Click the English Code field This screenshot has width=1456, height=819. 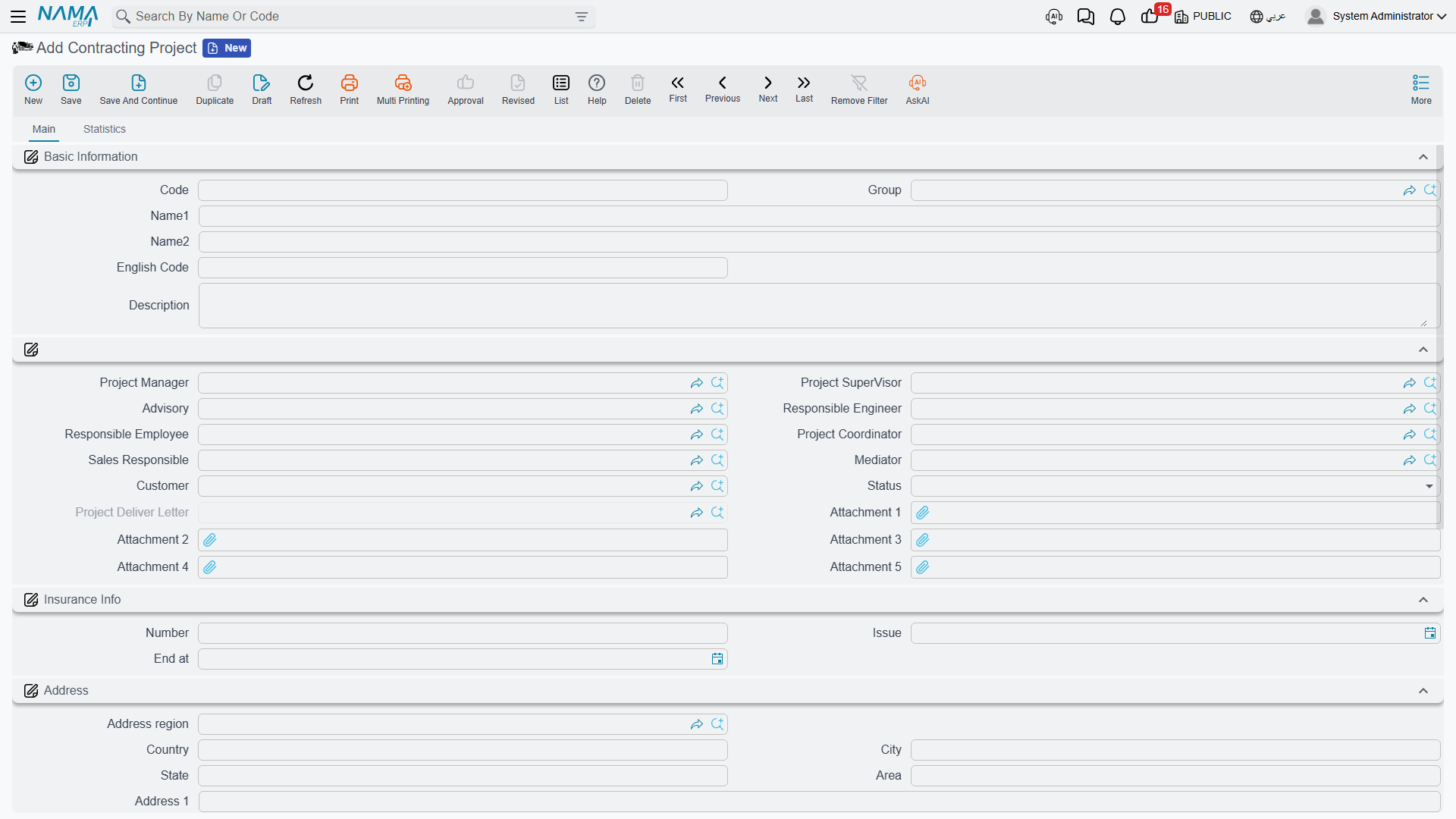(x=463, y=268)
